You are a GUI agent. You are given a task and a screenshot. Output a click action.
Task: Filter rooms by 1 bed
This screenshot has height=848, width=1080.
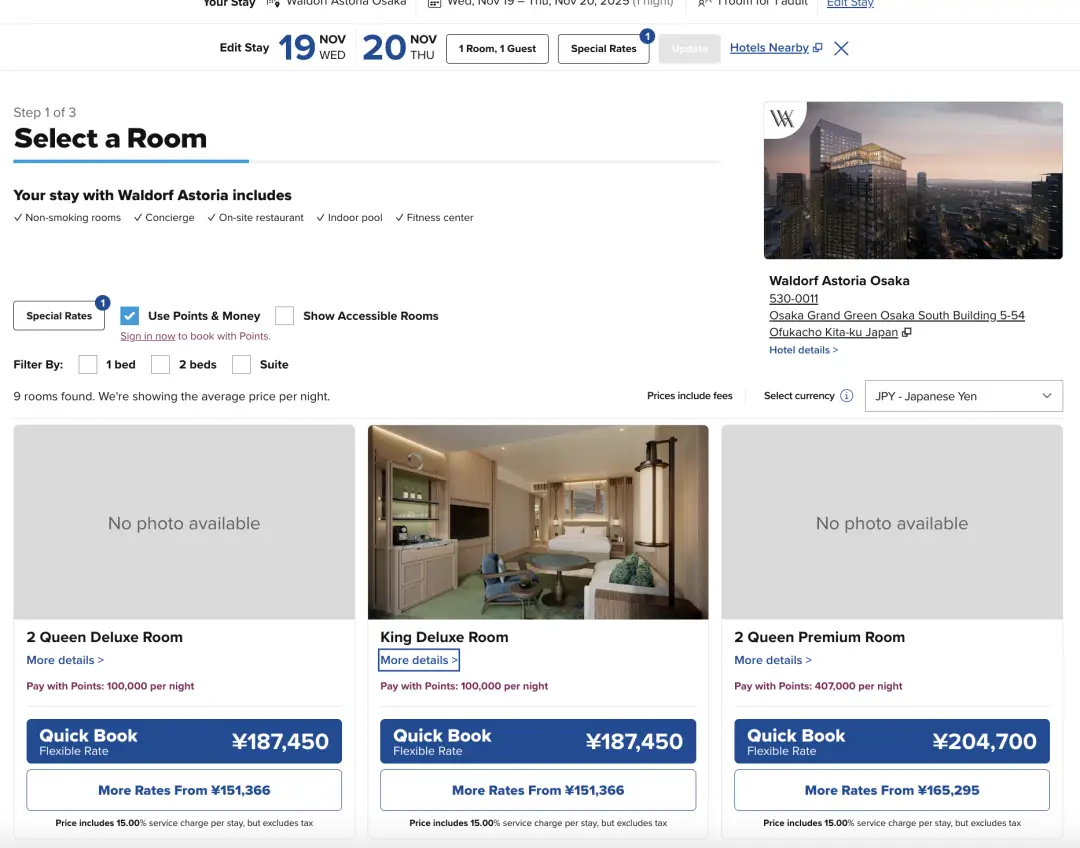click(x=88, y=365)
